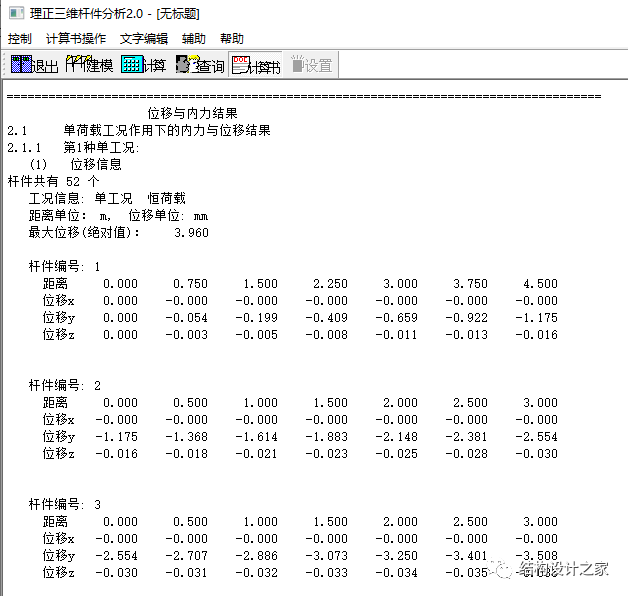Click the 距离单位 / 位移单位 line
Screen dimensions: 628x596
tap(118, 215)
